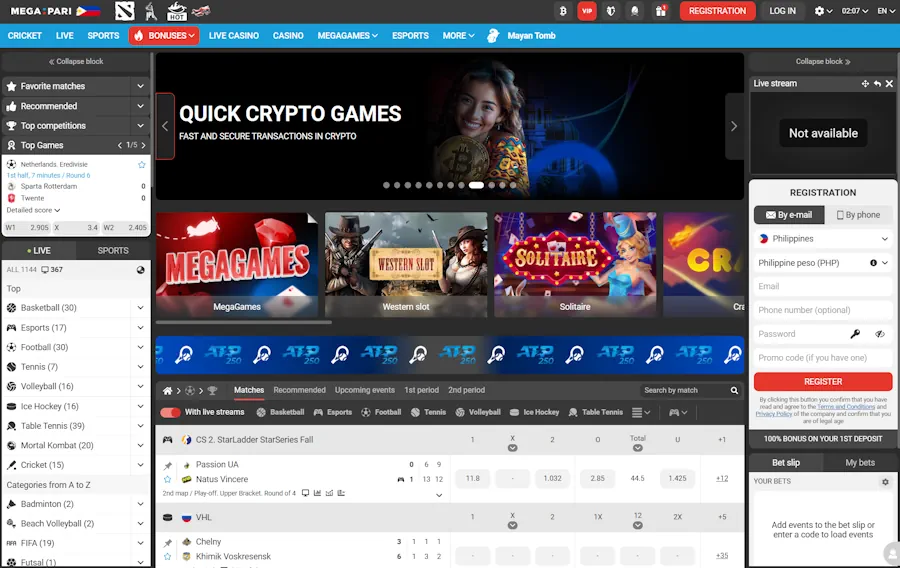Filter matches by Table Tennis in filter bar
The width and height of the screenshot is (900, 568).
pyautogui.click(x=596, y=413)
